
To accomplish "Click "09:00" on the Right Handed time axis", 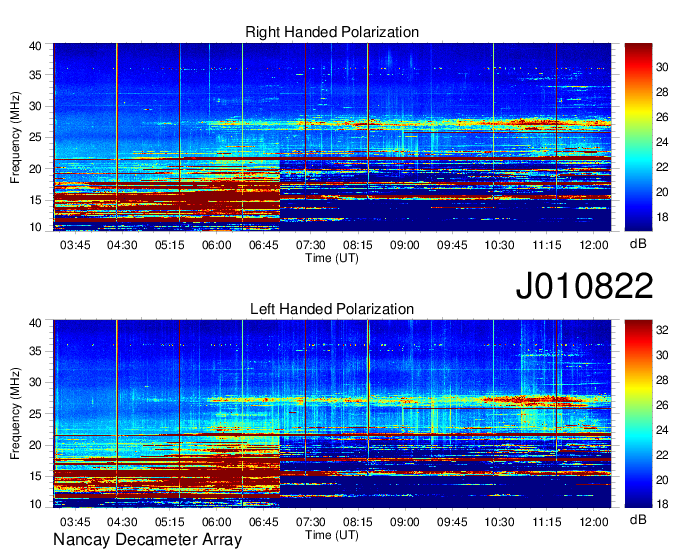I will tap(405, 245).
